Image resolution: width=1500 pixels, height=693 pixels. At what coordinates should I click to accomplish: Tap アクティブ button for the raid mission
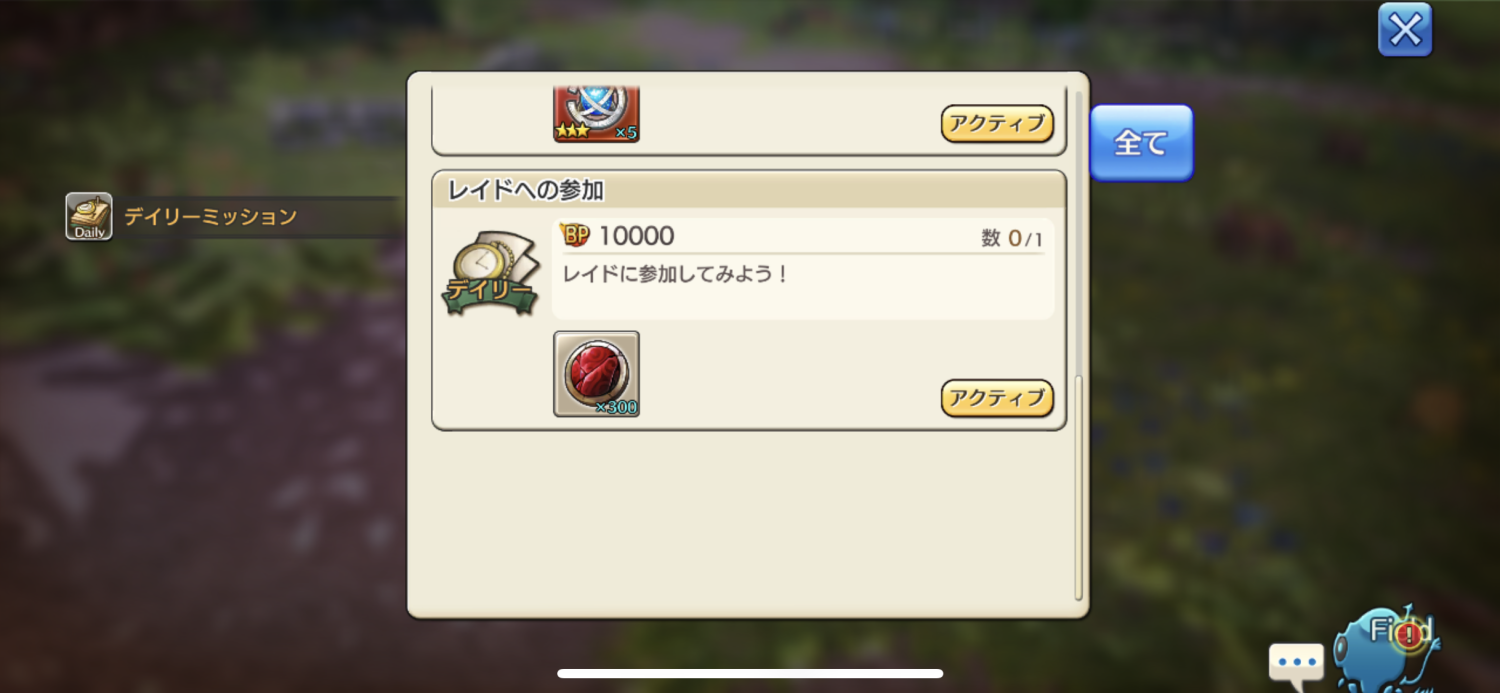tap(997, 398)
